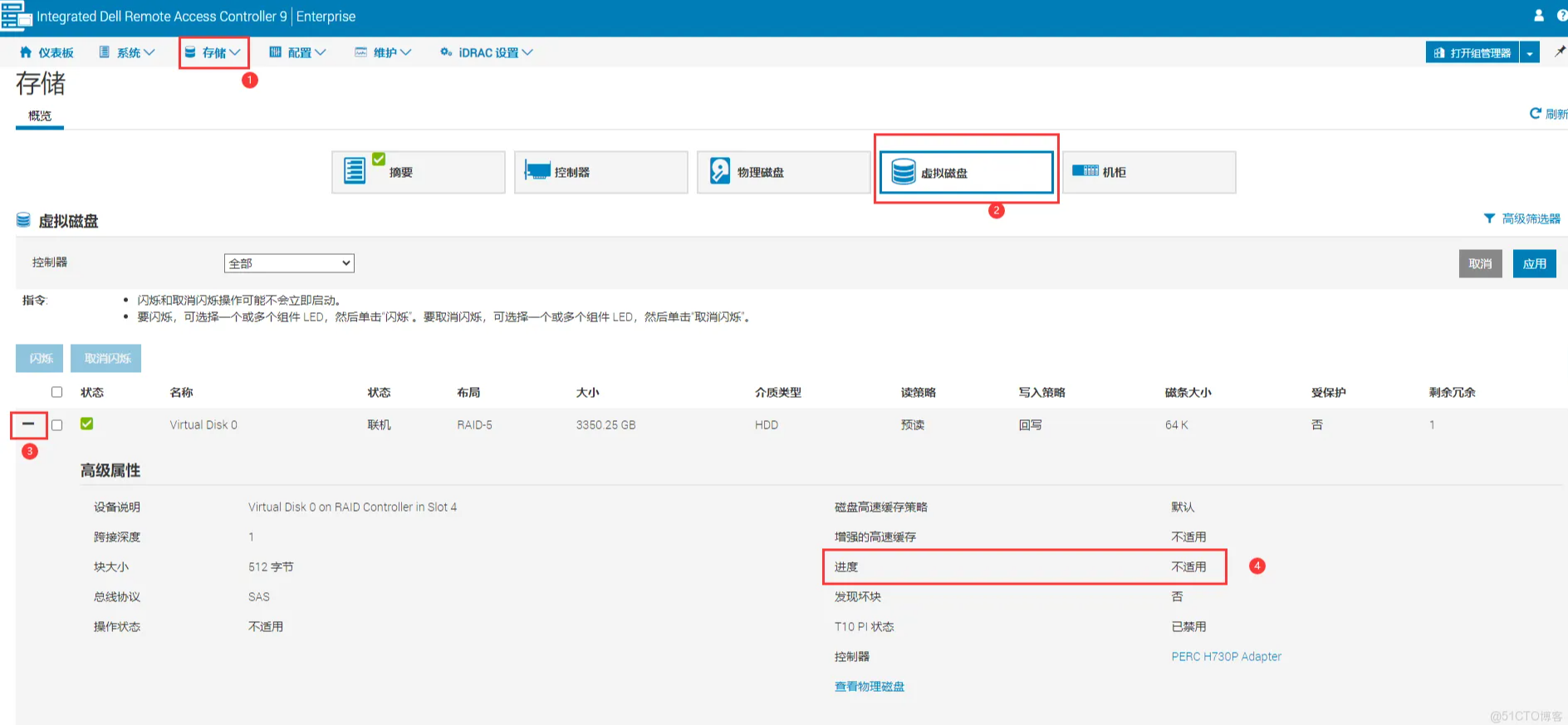Open the iDRAC 设置 menu
Image resolution: width=1568 pixels, height=725 pixels.
pyautogui.click(x=487, y=52)
